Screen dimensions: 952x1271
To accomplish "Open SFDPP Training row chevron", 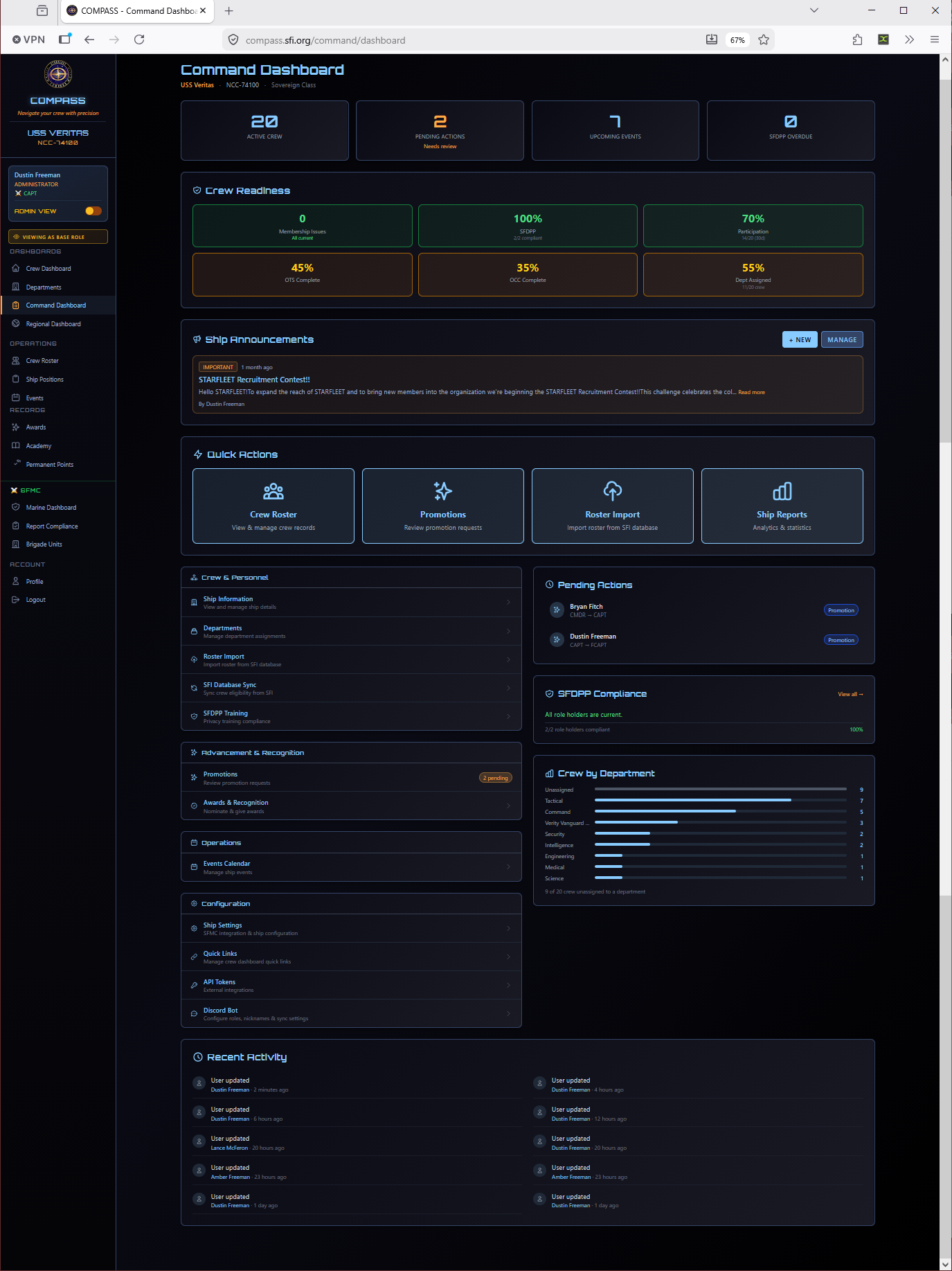I will click(x=509, y=716).
